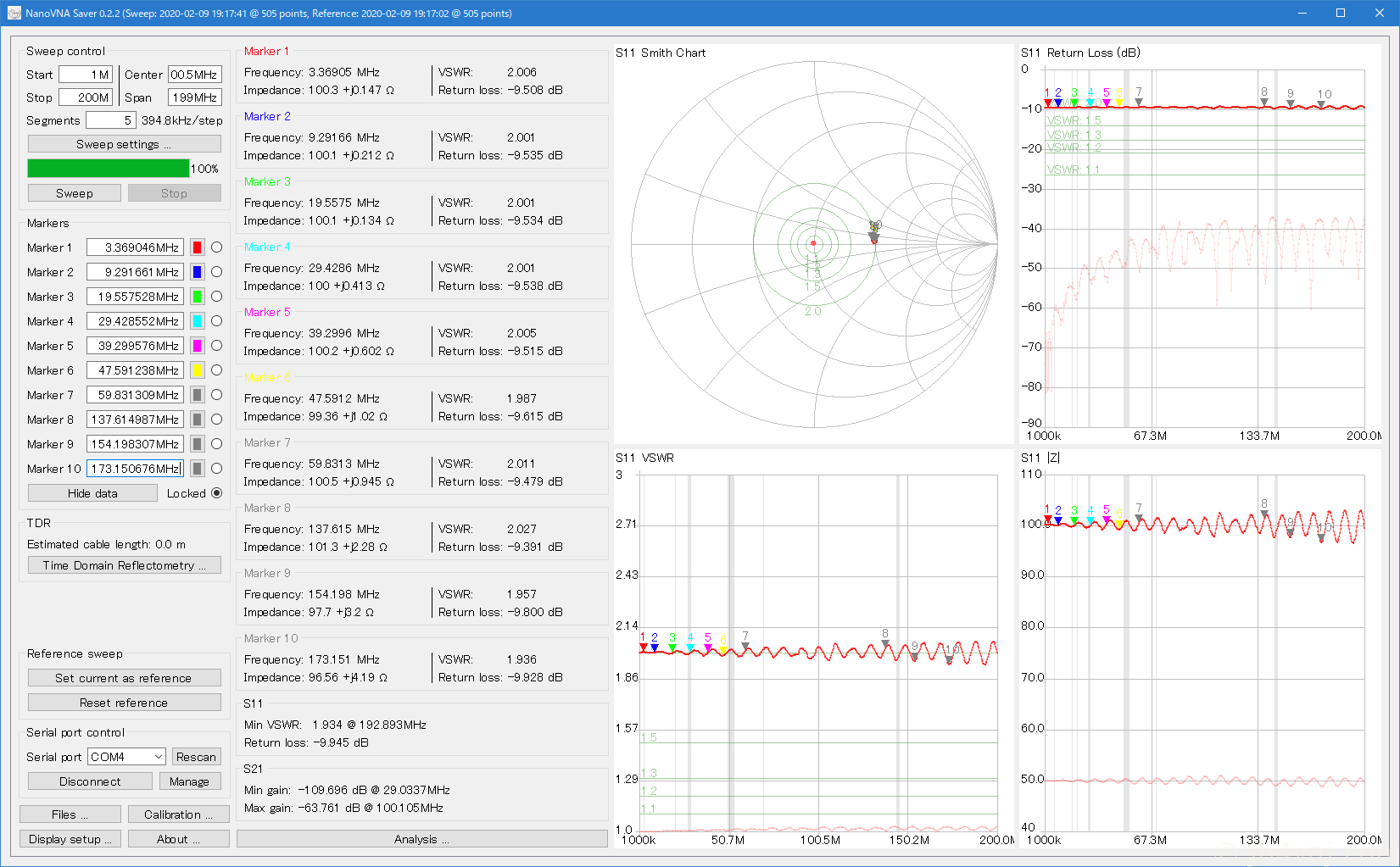Open Marker 4 cyan color picker
The image size is (1400, 867).
(197, 321)
